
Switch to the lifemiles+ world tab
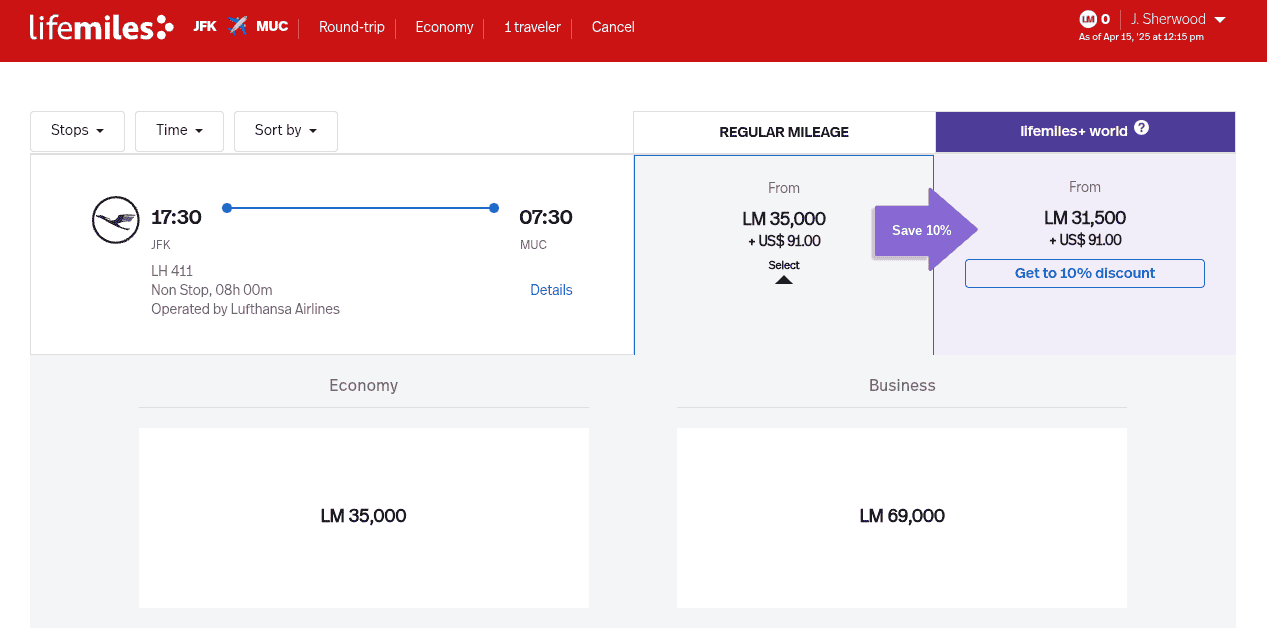[1084, 131]
